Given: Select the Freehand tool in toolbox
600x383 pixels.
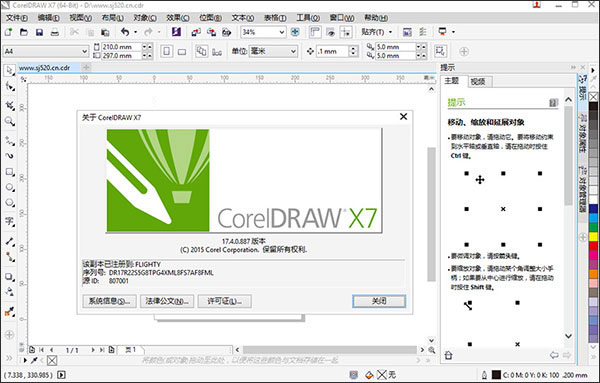Looking at the screenshot, I should point(10,141).
